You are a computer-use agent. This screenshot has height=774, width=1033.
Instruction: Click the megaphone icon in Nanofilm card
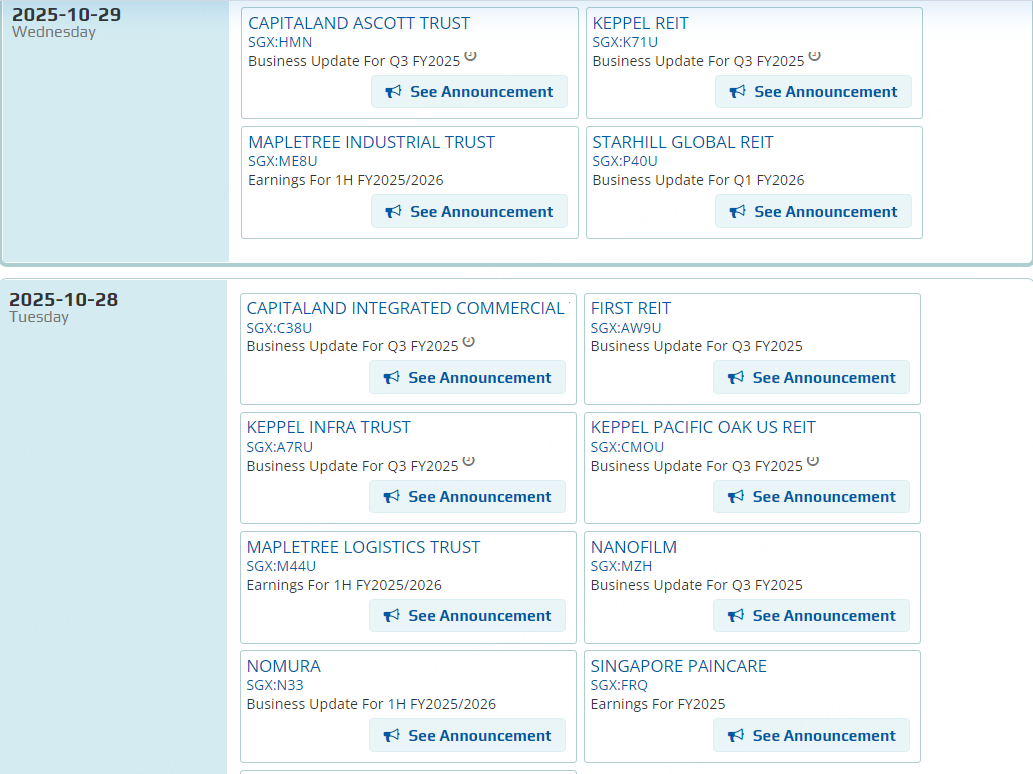click(736, 615)
